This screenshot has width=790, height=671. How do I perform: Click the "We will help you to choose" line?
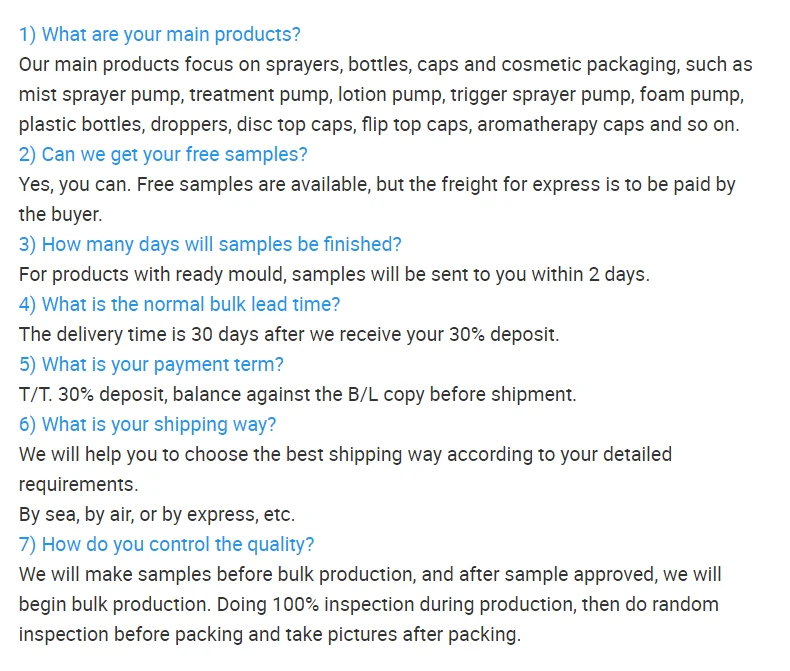[345, 455]
